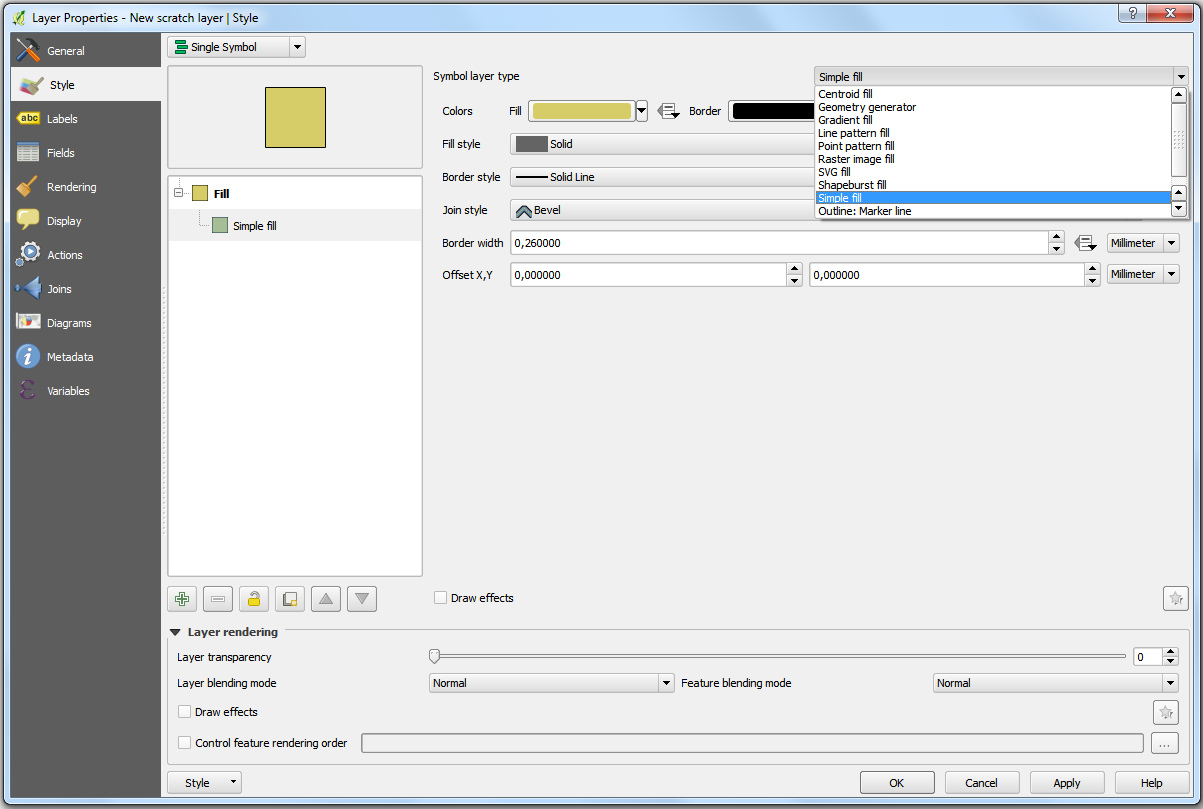
Task: Toggle Draw effects in Layer rendering section
Action: click(184, 712)
